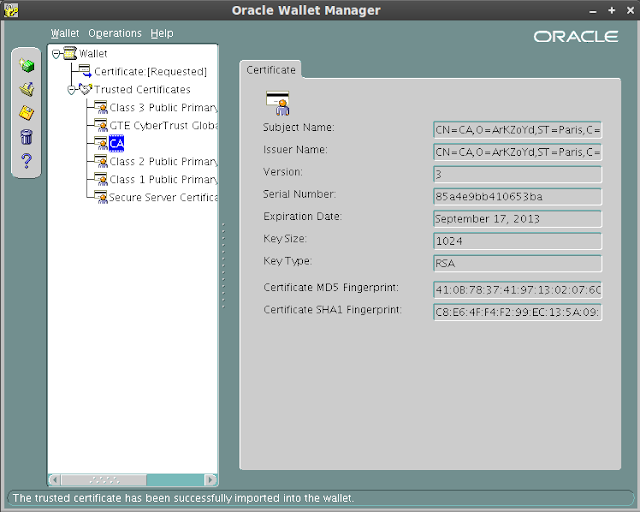Click the Serial Number field
The image size is (640, 512).
pos(517,196)
